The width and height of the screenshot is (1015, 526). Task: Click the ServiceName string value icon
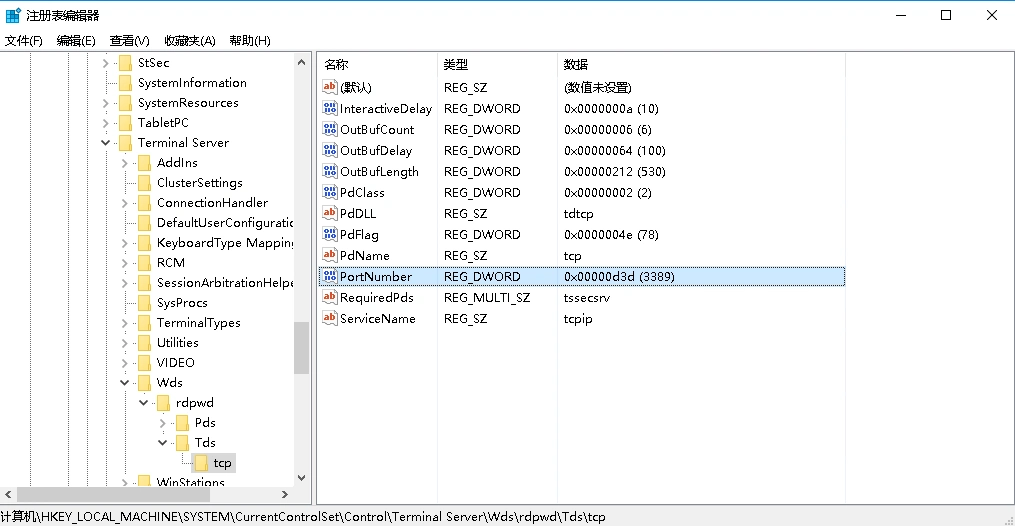[x=329, y=318]
